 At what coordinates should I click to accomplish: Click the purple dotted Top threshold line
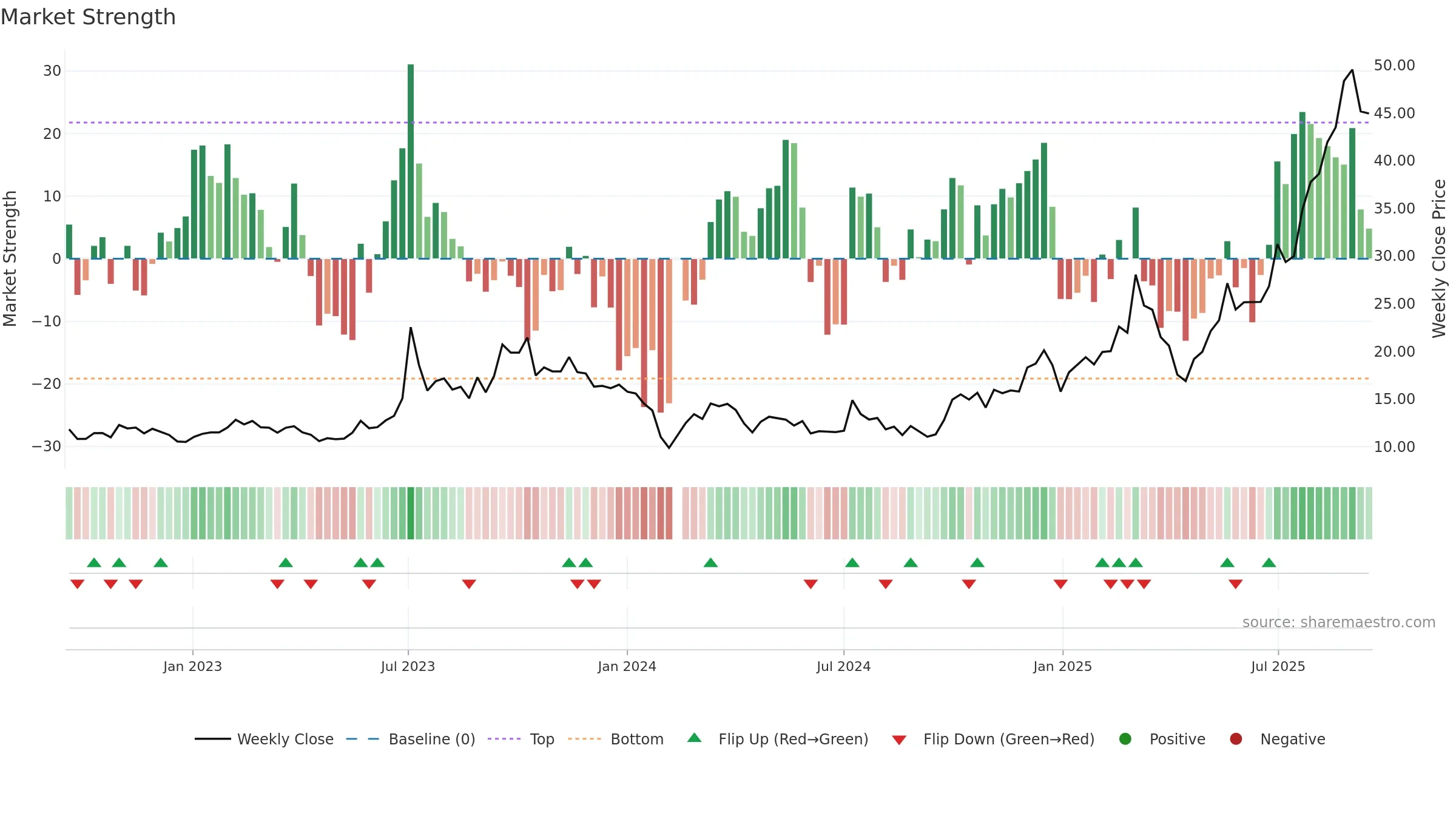point(719,123)
